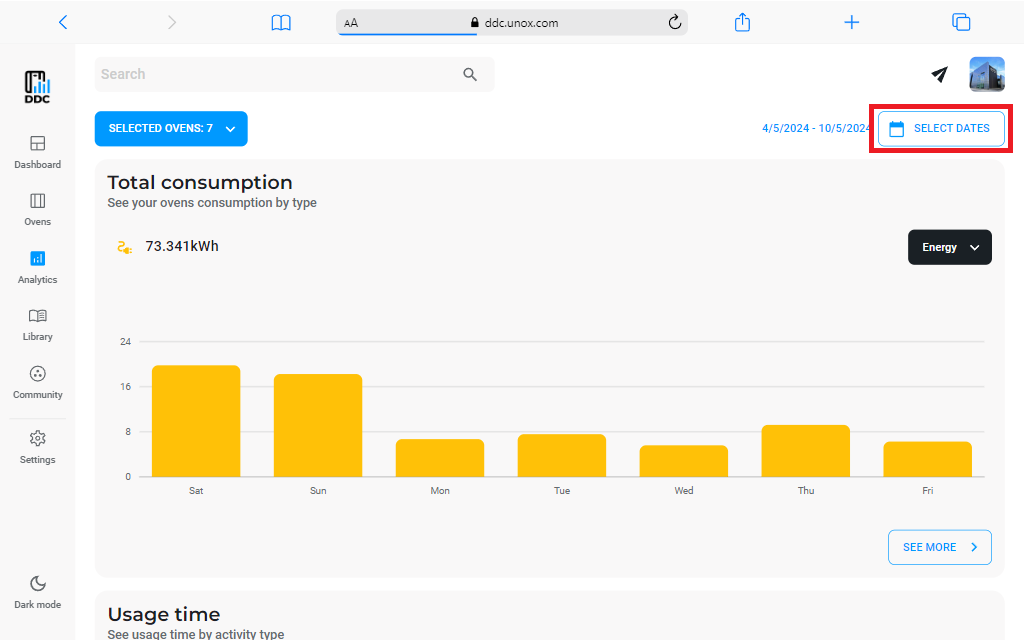Open Settings from the sidebar
This screenshot has height=640, width=1024.
point(37,446)
